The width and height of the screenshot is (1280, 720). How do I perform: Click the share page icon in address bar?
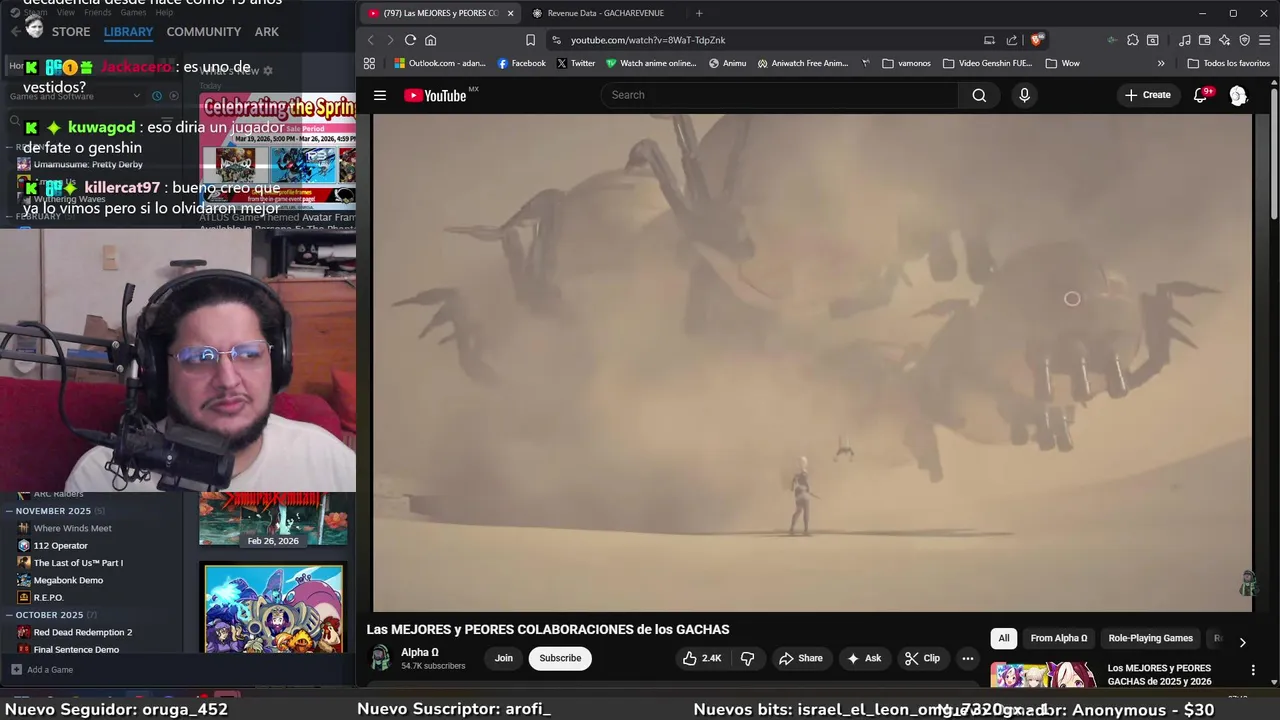tap(1012, 40)
